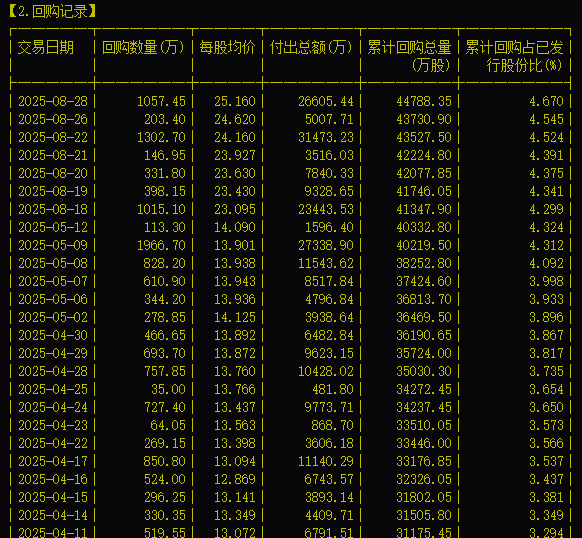Click the 付出总额(万) column header
Screen dimensions: 582x538
coord(311,48)
